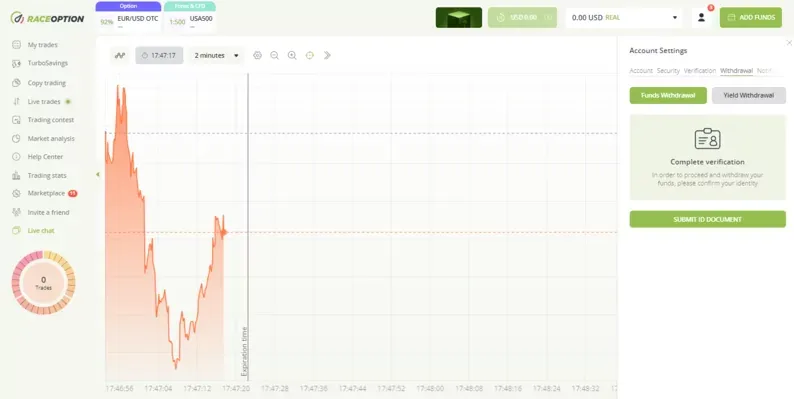Switch to the Withdrawal tab
This screenshot has width=794, height=399.
coord(736,71)
